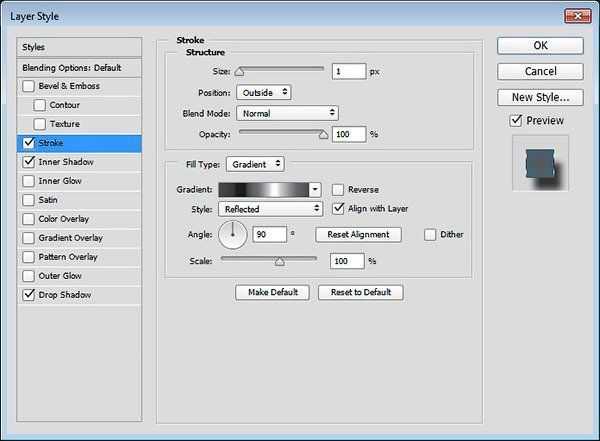Viewport: 600px width, 441px height.
Task: Disable Align with Layer option
Action: pyautogui.click(x=338, y=209)
